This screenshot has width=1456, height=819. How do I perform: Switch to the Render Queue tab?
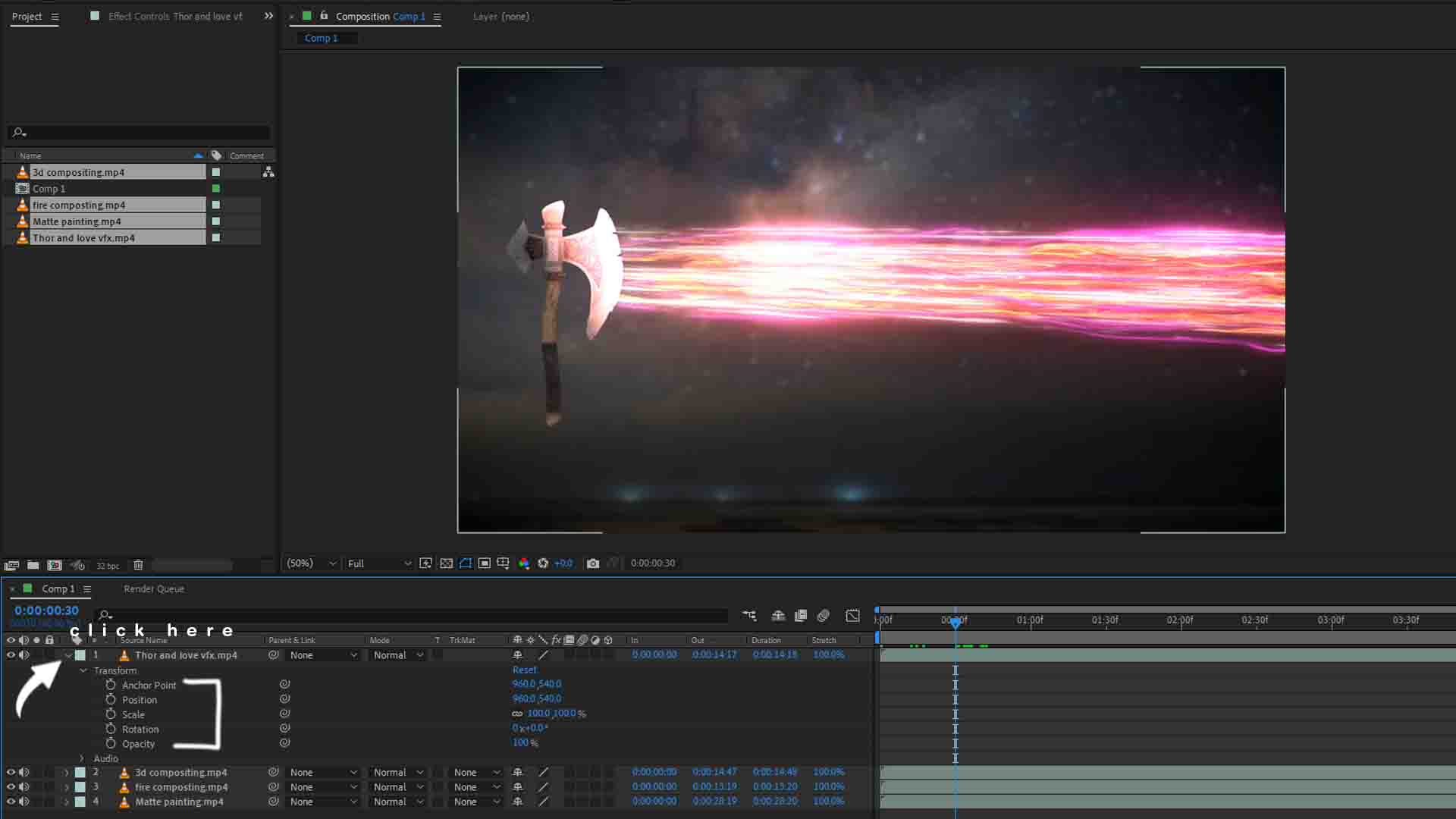click(153, 588)
